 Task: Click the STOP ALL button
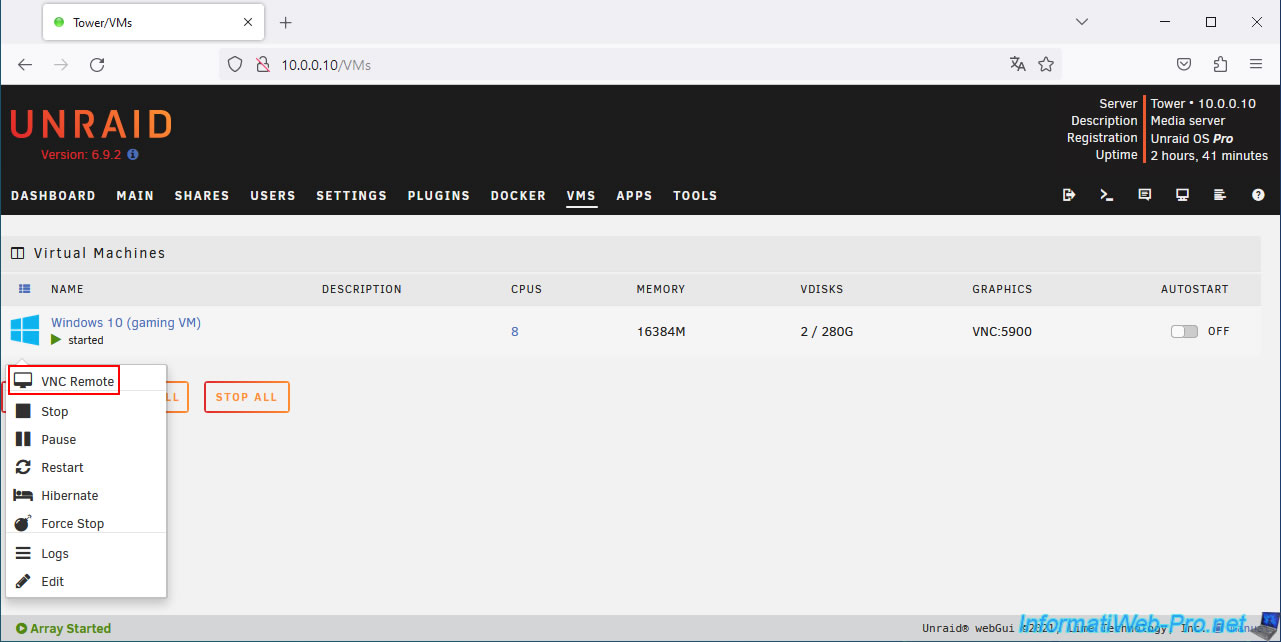click(246, 397)
